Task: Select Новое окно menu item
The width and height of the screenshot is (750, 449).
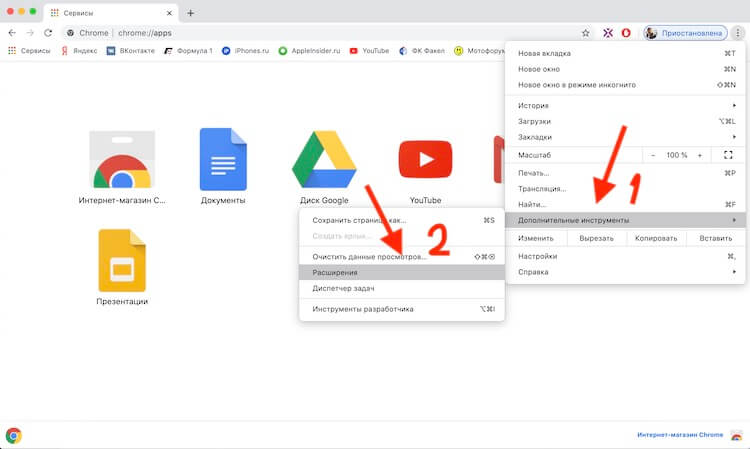Action: coord(625,69)
